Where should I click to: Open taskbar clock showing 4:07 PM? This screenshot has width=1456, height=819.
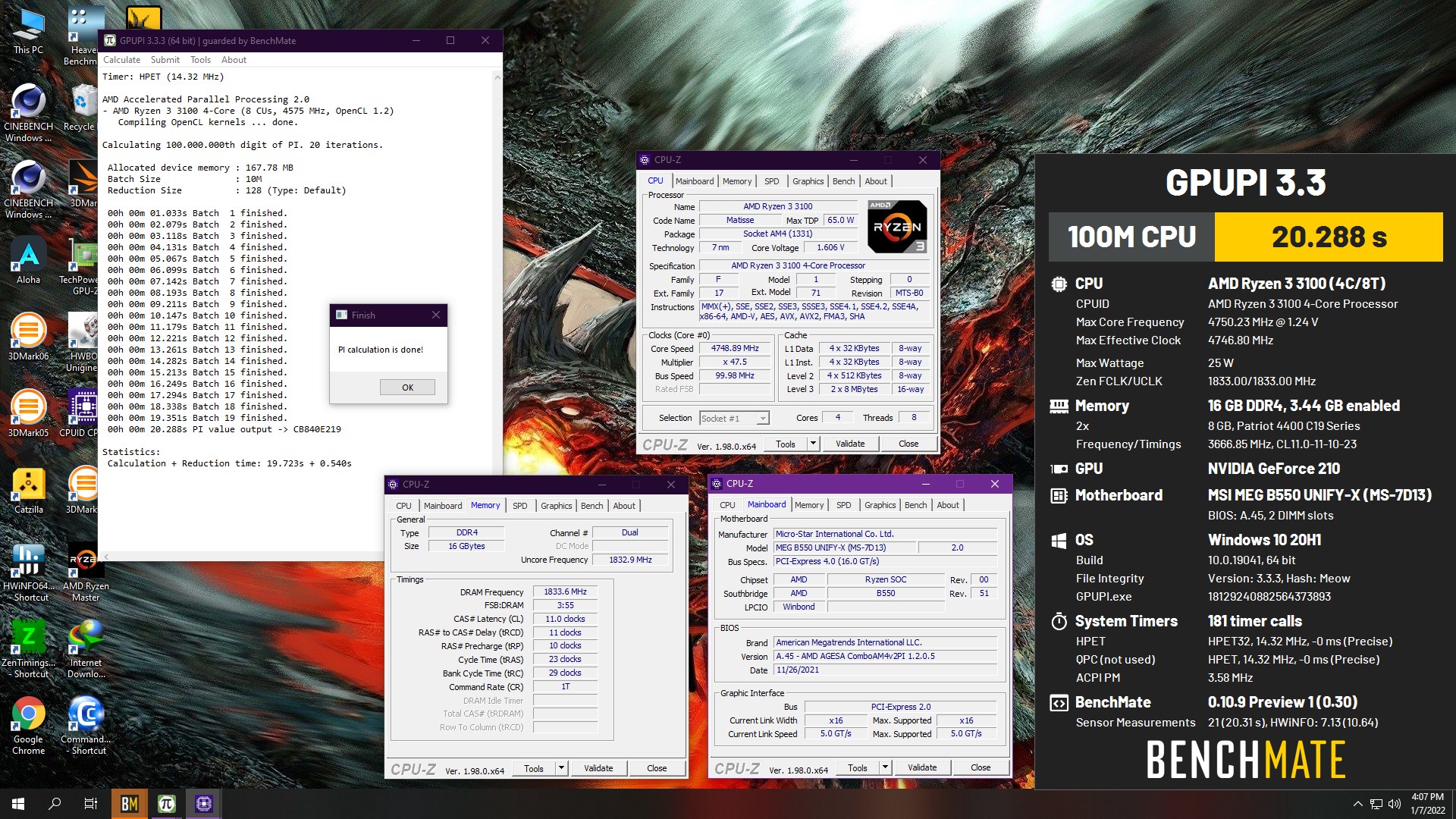coord(1427,804)
